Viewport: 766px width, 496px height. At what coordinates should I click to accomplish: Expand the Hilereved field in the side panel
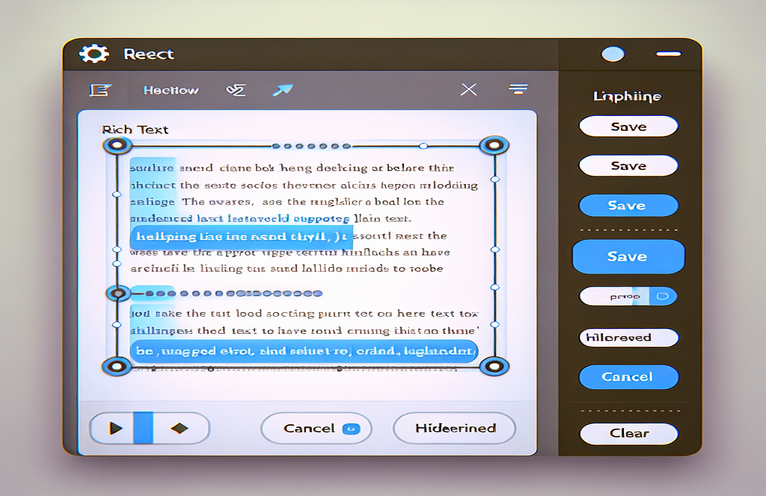click(x=628, y=338)
